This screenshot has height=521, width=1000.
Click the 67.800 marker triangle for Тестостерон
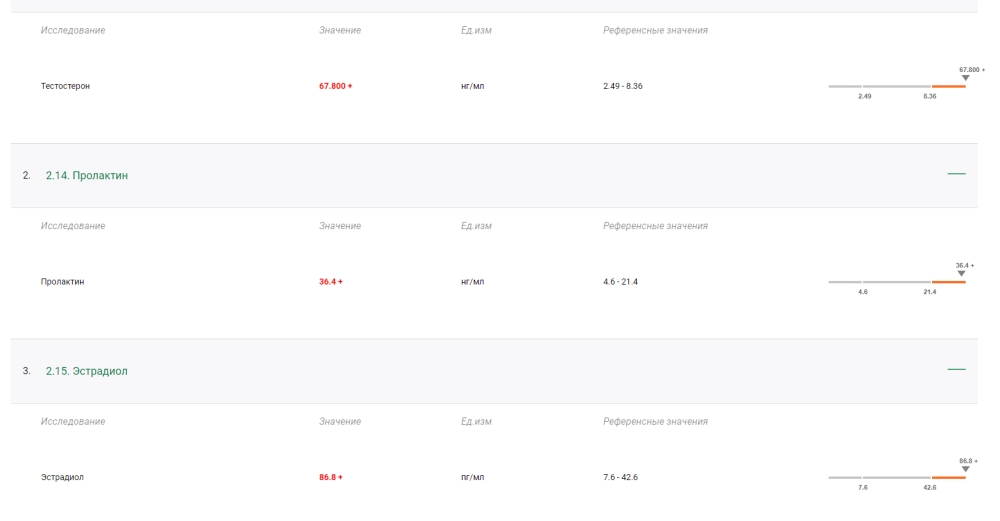click(965, 78)
